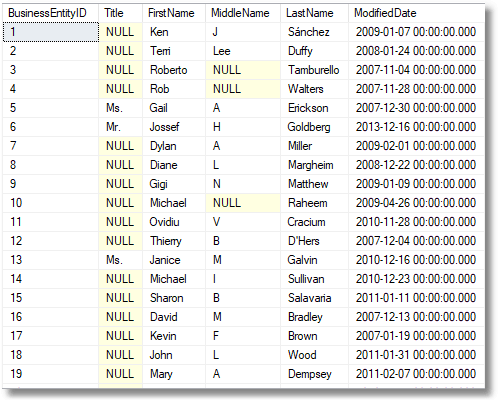This screenshot has width=499, height=403.
Task: Click the NULL MiddleName cell for Roberto
Action: [x=243, y=70]
